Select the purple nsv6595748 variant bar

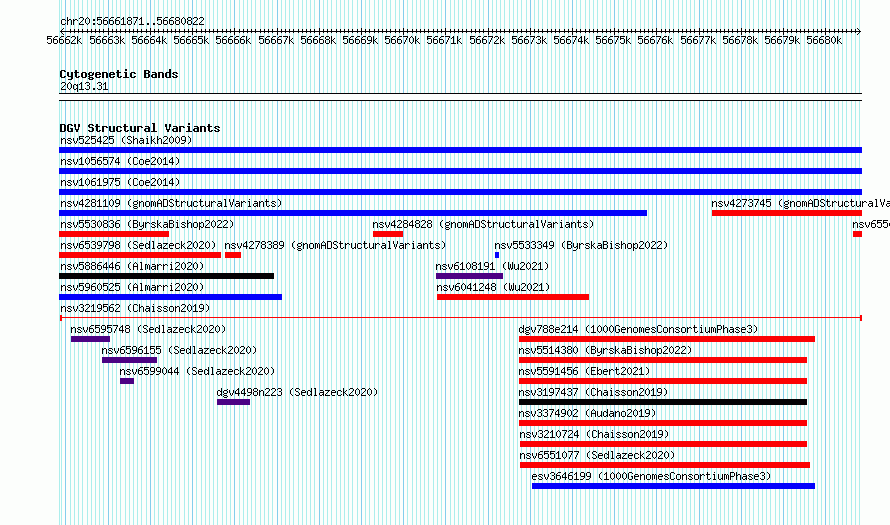(x=90, y=339)
